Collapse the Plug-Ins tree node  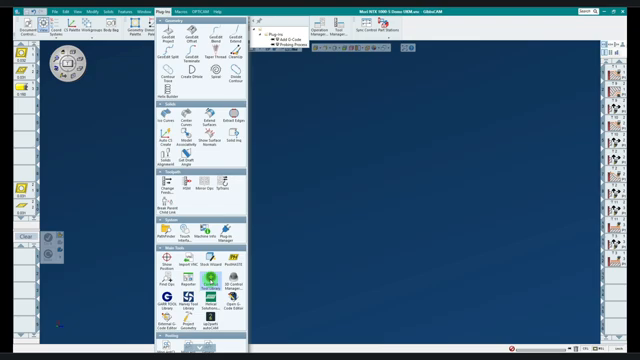pyautogui.click(x=260, y=34)
